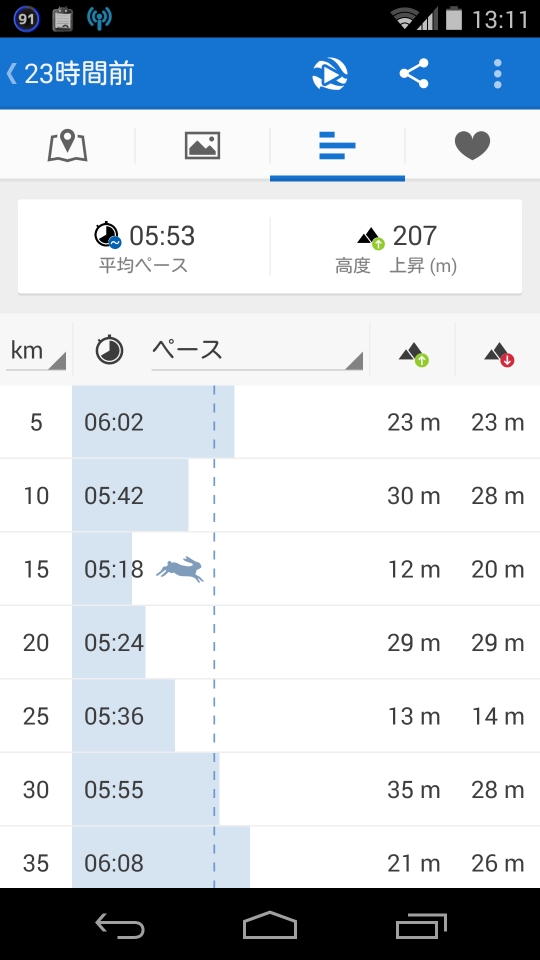The image size is (540, 960).
Task: Go back via 23時間前 header
Action: (69, 74)
